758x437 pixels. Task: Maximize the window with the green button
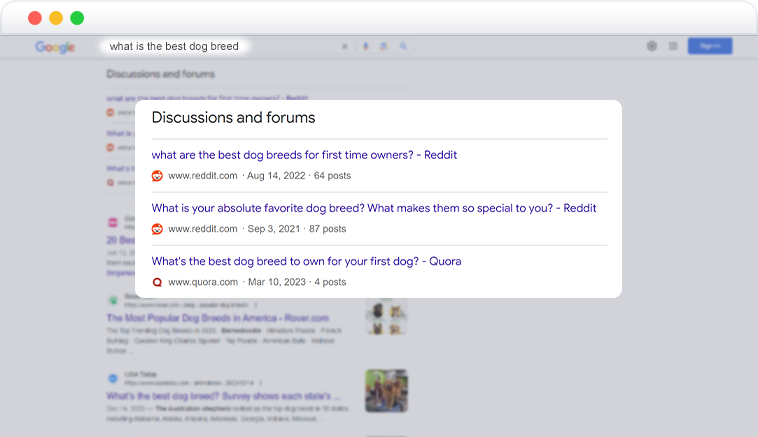pos(77,18)
